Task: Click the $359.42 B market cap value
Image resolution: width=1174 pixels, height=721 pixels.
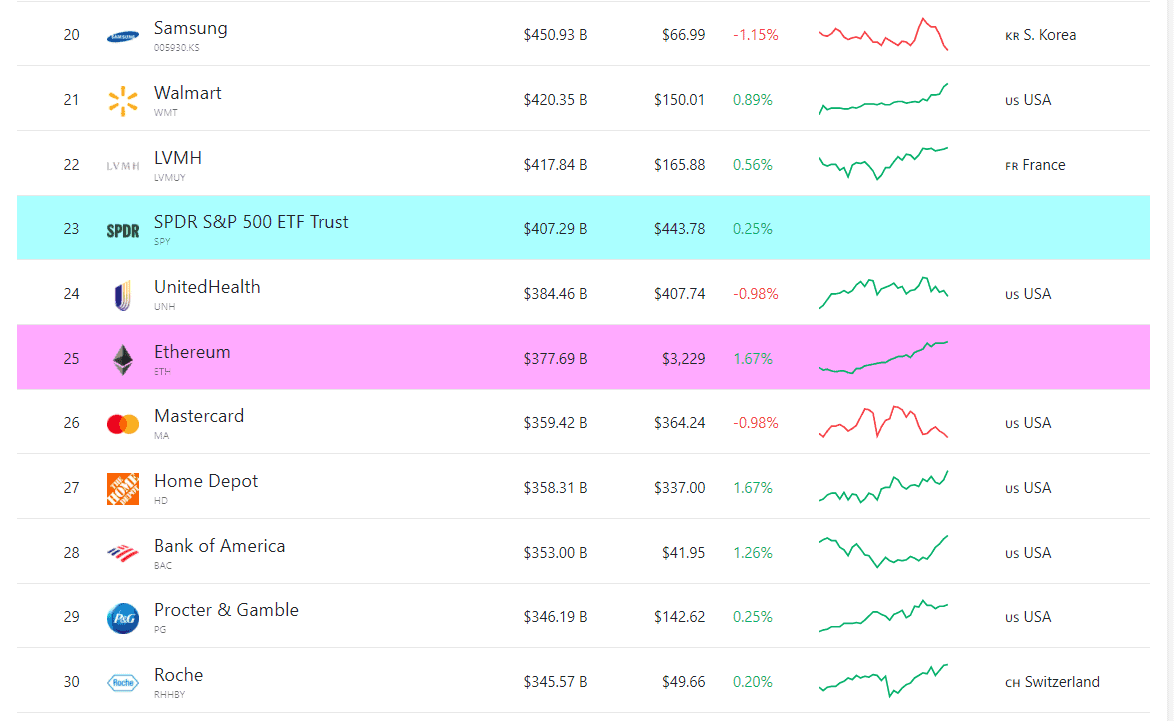Action: pyautogui.click(x=555, y=423)
